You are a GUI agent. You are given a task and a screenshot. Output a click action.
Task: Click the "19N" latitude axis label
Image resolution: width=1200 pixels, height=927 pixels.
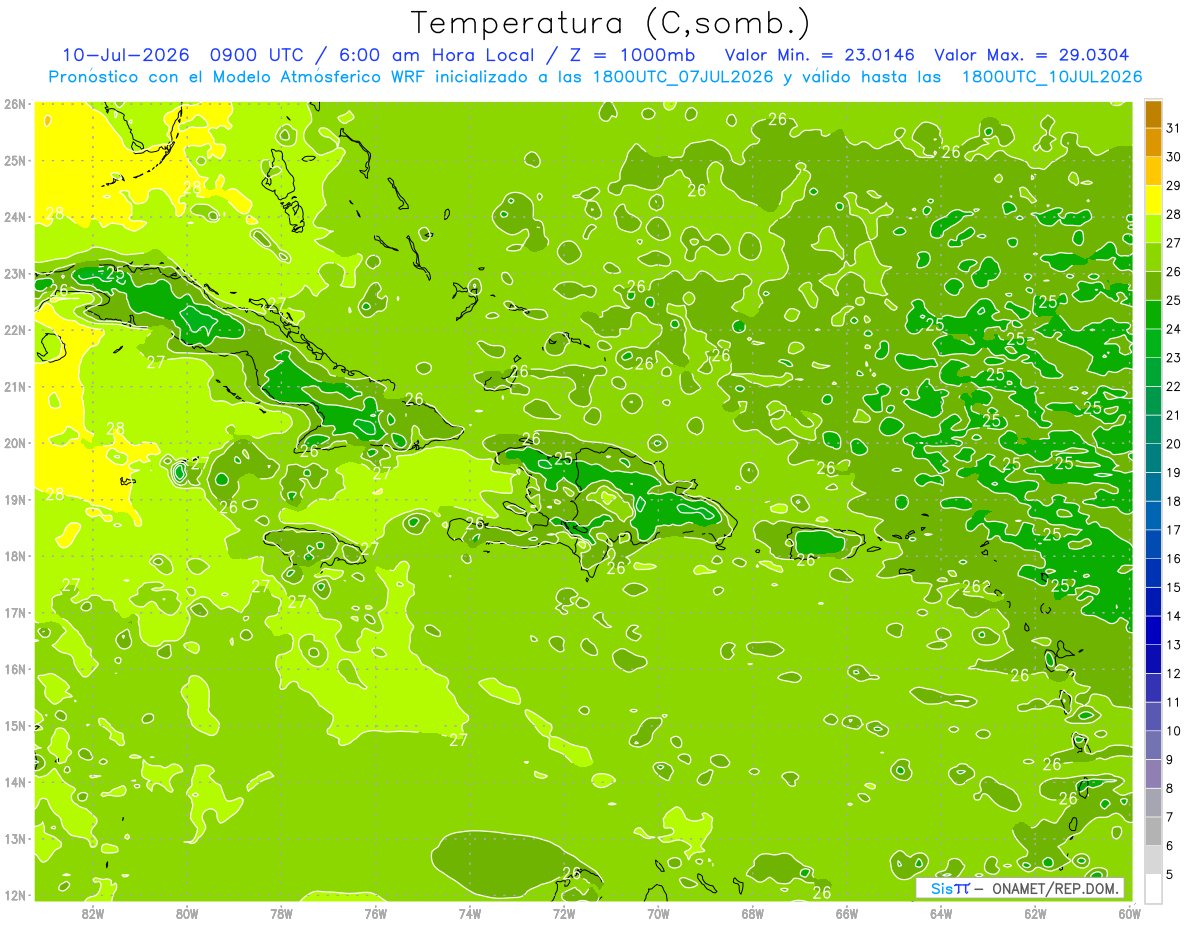(16, 499)
